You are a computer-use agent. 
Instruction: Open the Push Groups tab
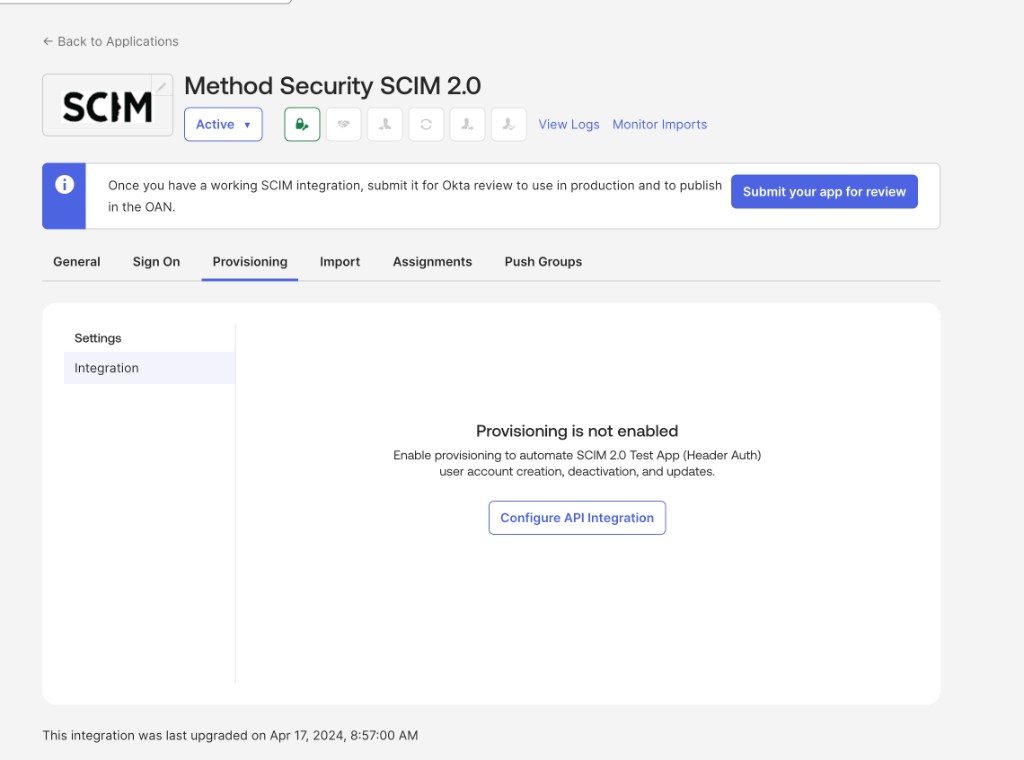[x=543, y=262]
